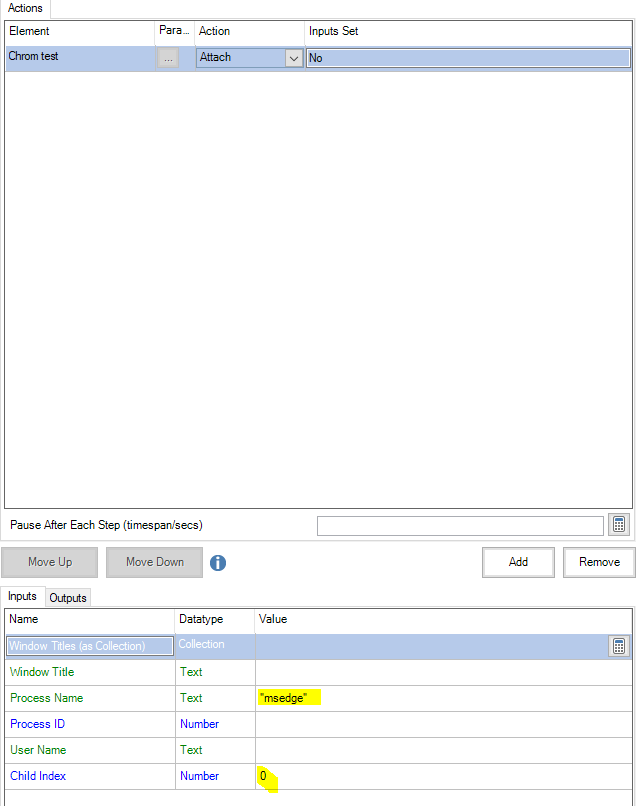Image resolution: width=636 pixels, height=806 pixels.
Task: Click the Pause After Each Step input field
Action: pyautogui.click(x=460, y=526)
